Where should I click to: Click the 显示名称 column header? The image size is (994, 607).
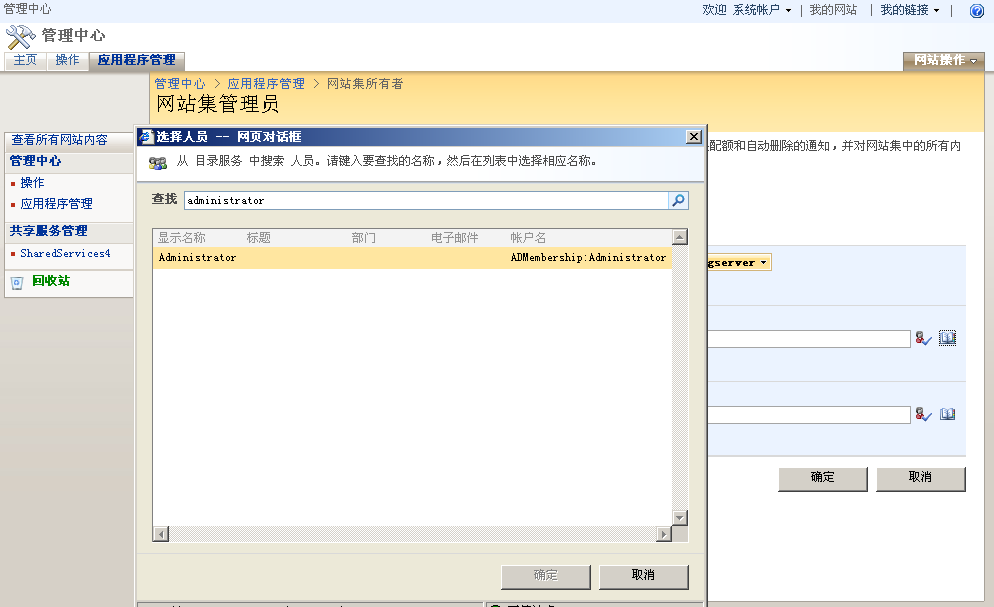(x=182, y=238)
